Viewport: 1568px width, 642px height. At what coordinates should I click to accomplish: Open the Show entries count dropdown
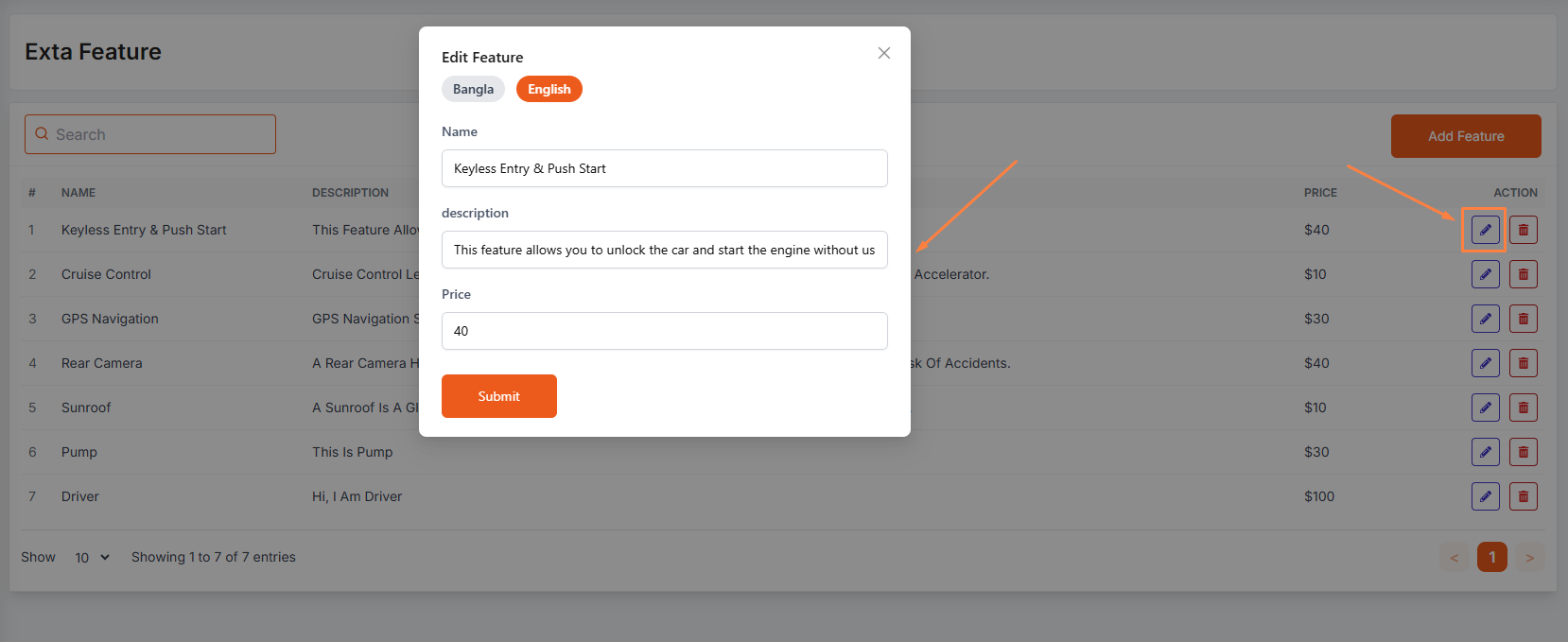pyautogui.click(x=92, y=558)
